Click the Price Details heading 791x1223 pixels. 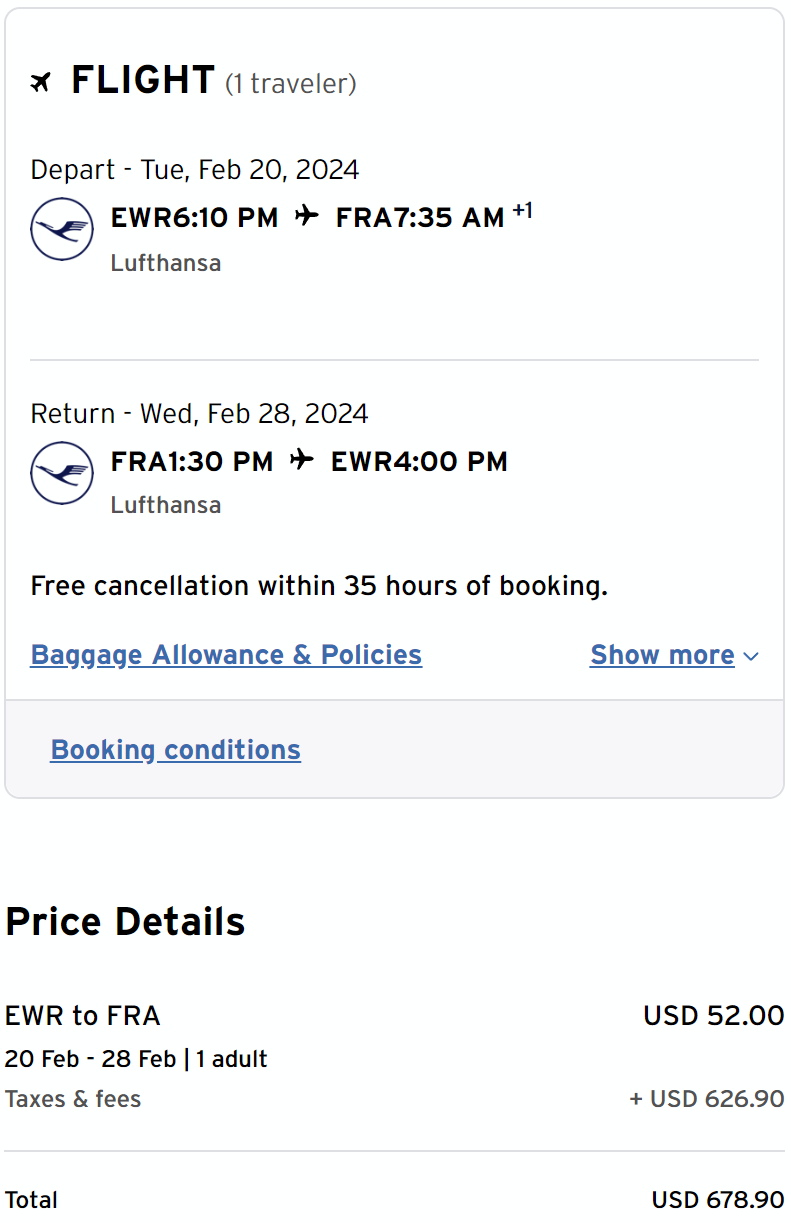tap(125, 922)
